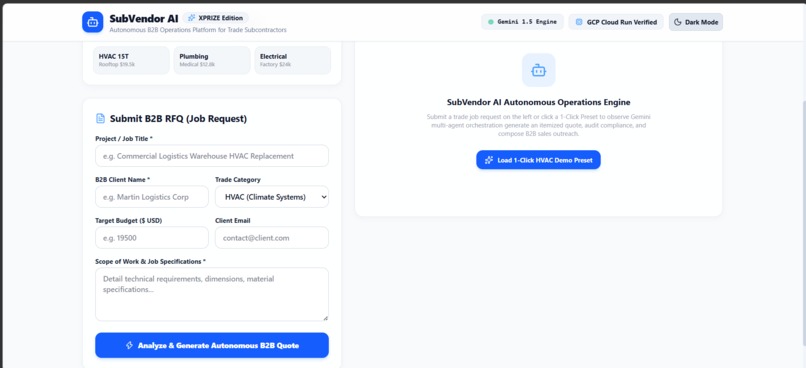Focus the Project / Job Title field
This screenshot has height=368, width=806.
212,156
